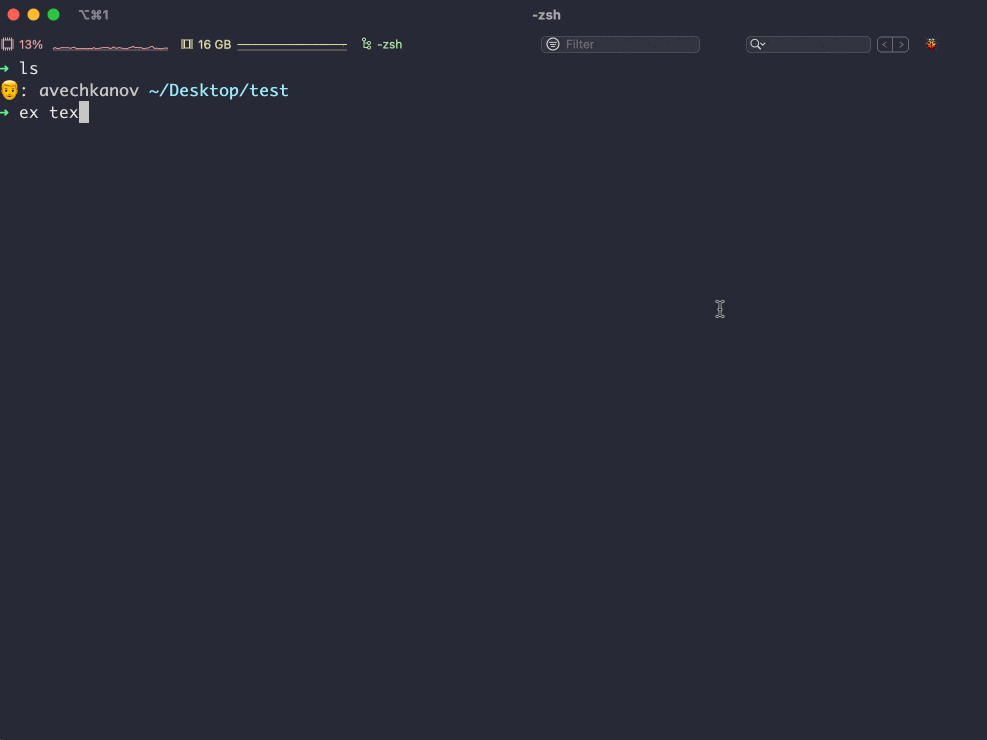
Task: Click the ⌥⌘1 shortcut label
Action: [94, 14]
